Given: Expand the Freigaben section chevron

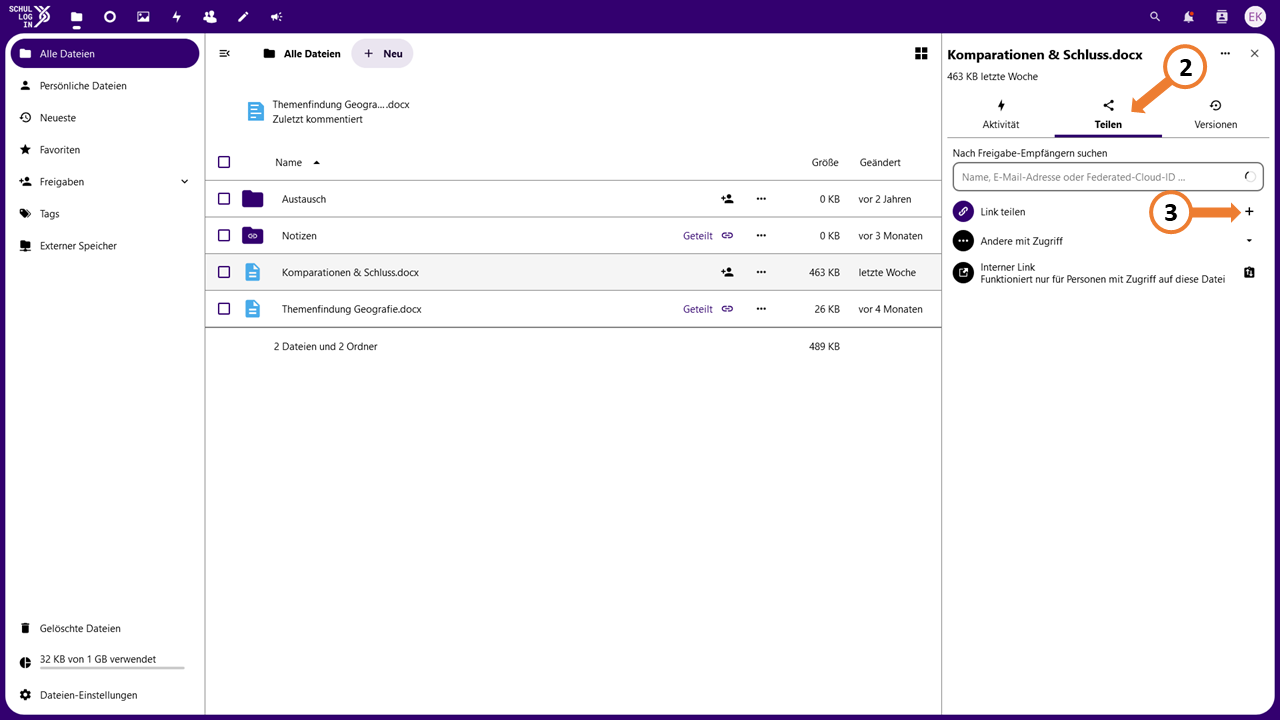Looking at the screenshot, I should tap(184, 182).
